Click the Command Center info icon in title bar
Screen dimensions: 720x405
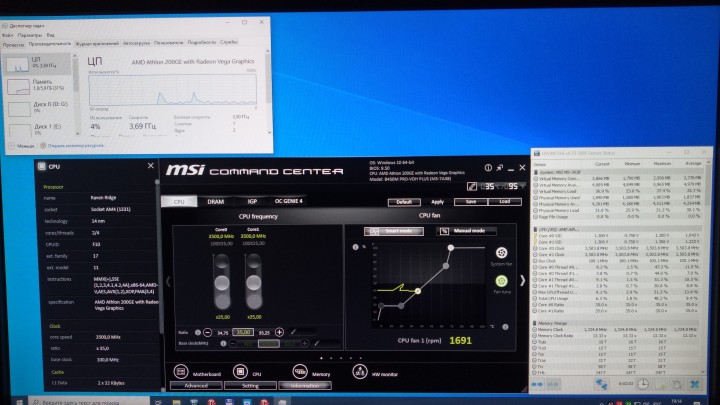click(x=488, y=168)
